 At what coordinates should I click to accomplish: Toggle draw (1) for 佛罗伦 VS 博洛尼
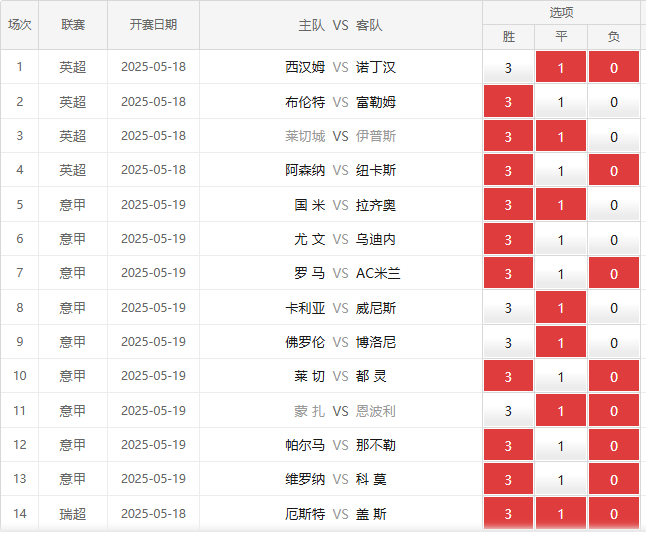click(561, 342)
